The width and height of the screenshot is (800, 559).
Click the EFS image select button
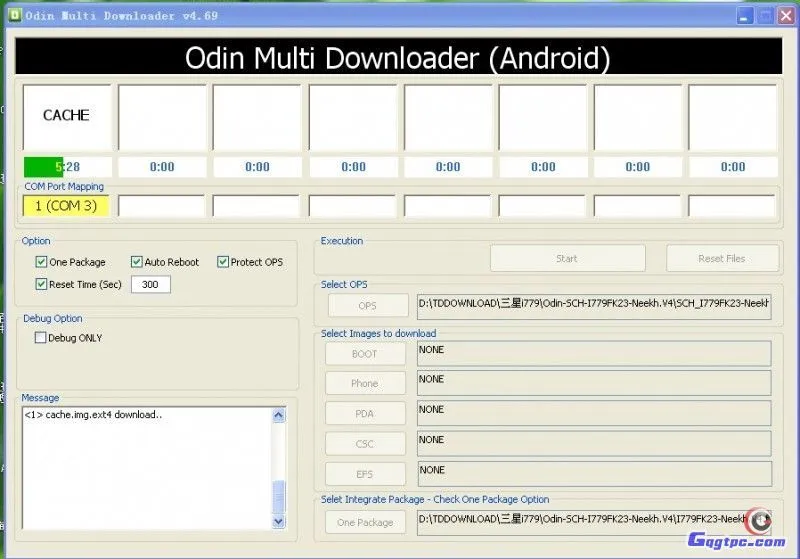365,473
